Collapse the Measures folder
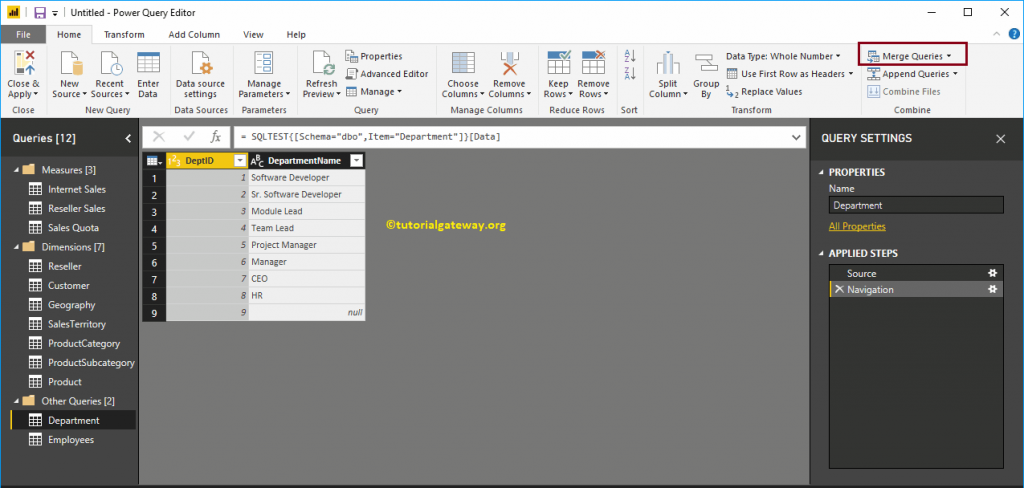 (16, 170)
